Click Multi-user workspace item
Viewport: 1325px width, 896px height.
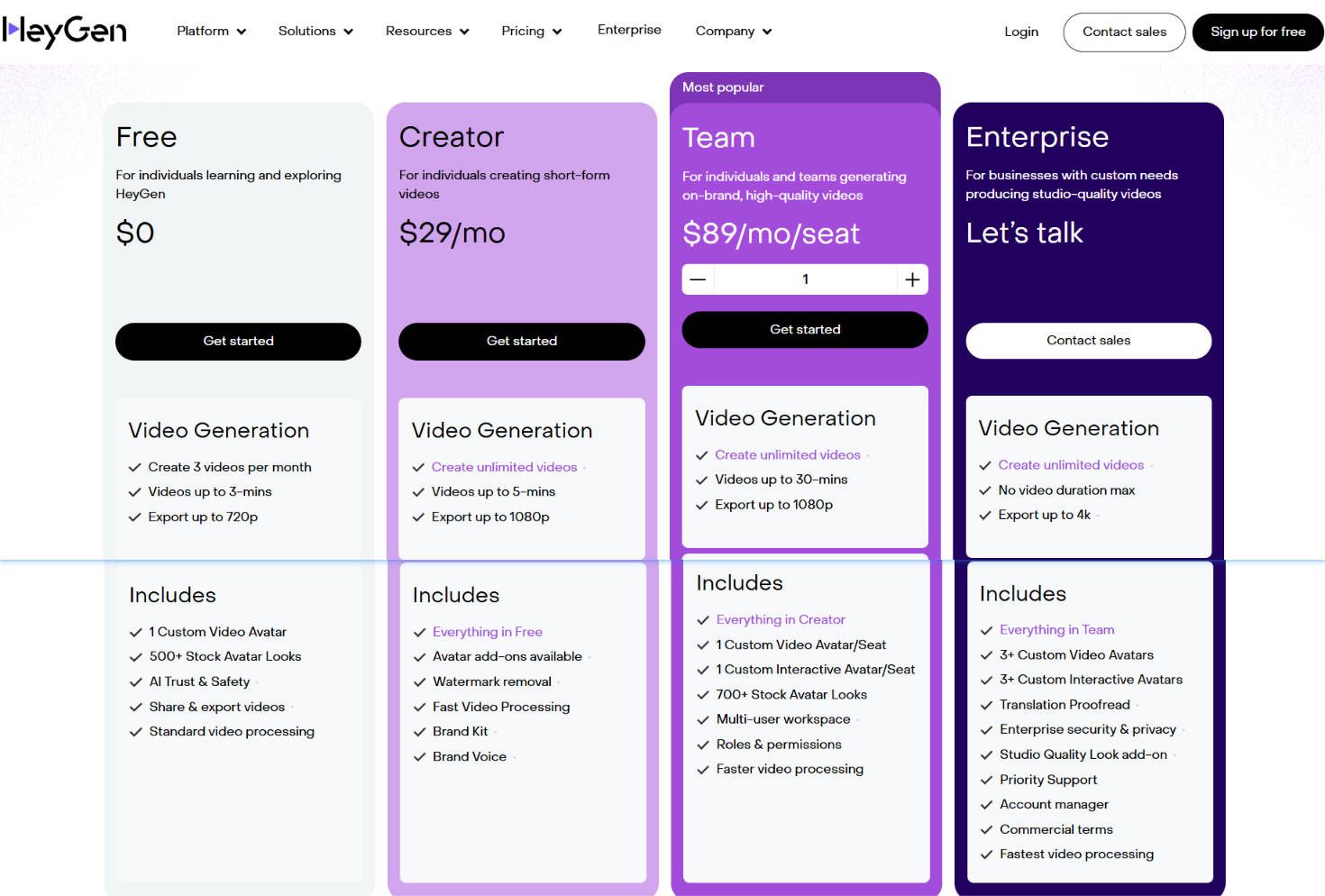tap(783, 719)
